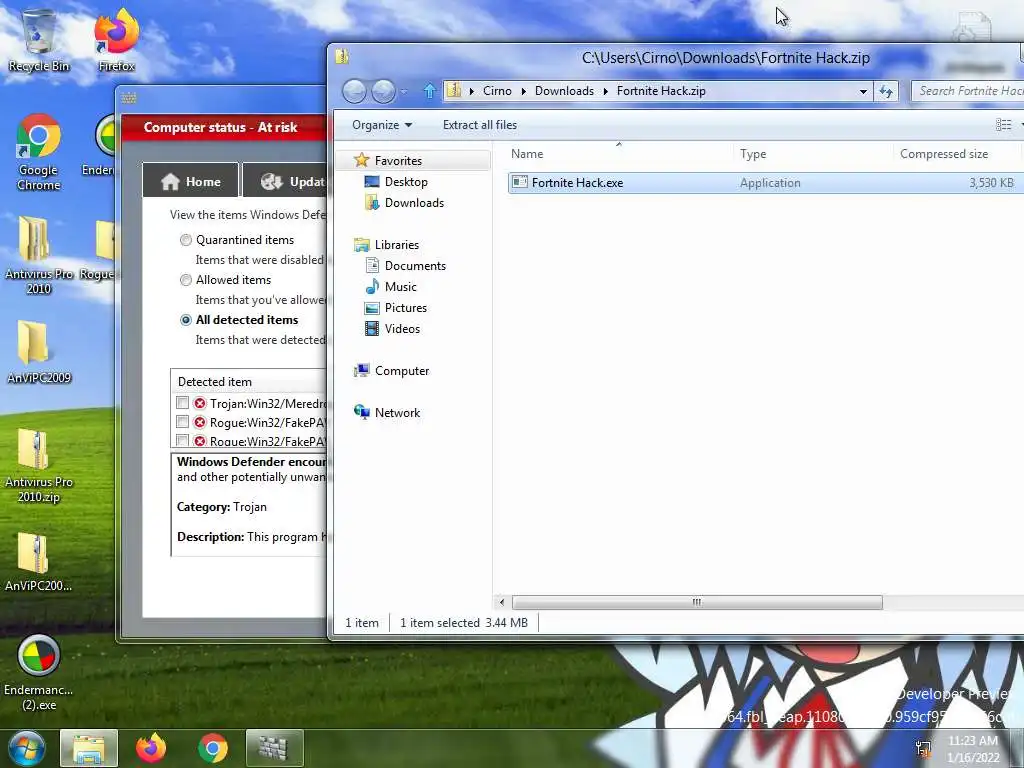Select the Allowed items radio button

[x=186, y=280]
